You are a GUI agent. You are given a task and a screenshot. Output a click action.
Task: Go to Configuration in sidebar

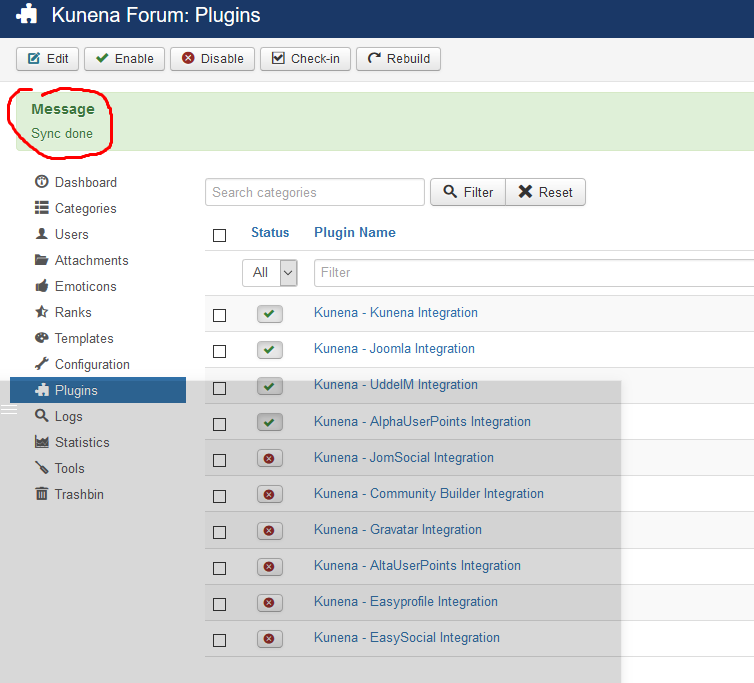tap(91, 364)
